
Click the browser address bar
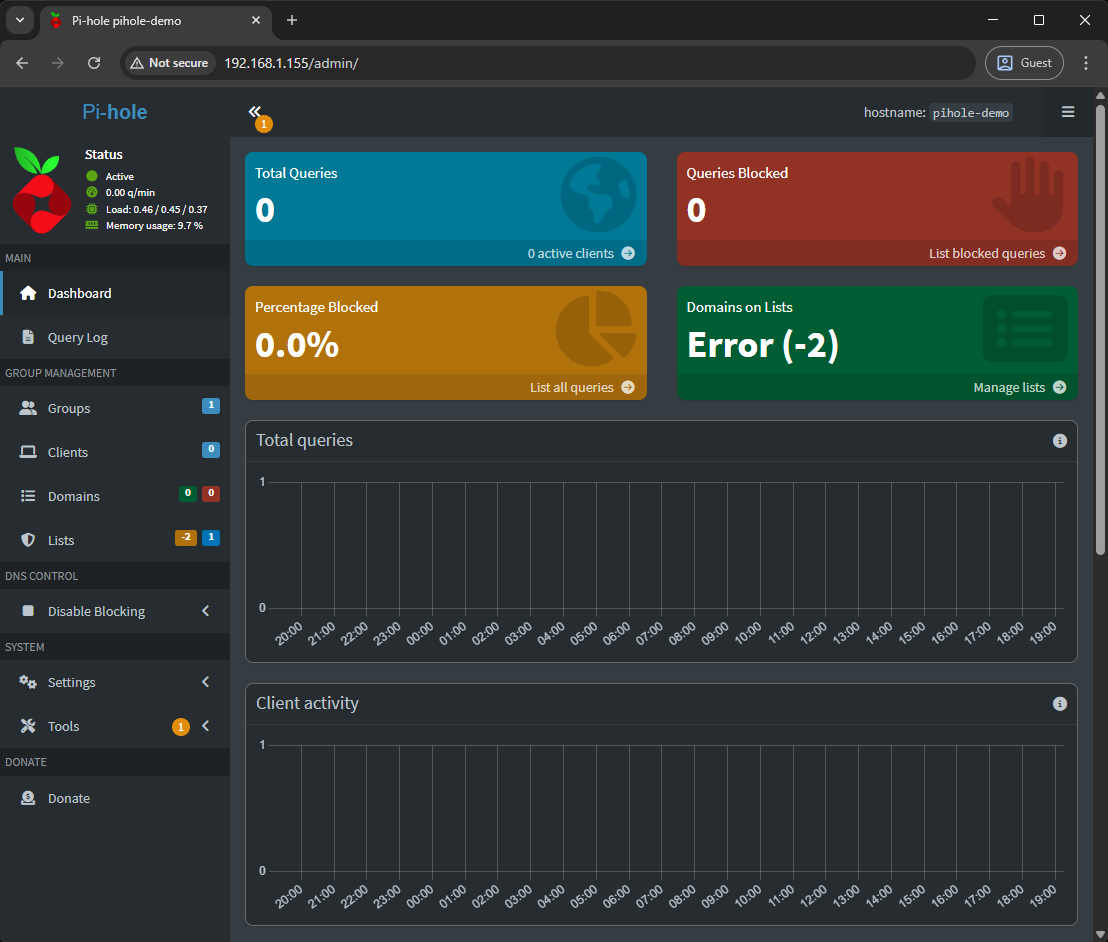[590, 63]
